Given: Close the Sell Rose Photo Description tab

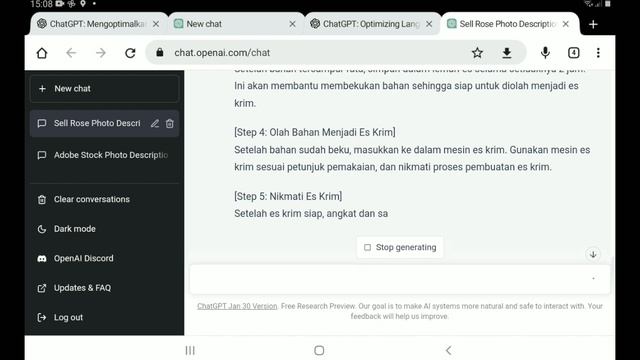Looking at the screenshot, I should click(x=566, y=24).
